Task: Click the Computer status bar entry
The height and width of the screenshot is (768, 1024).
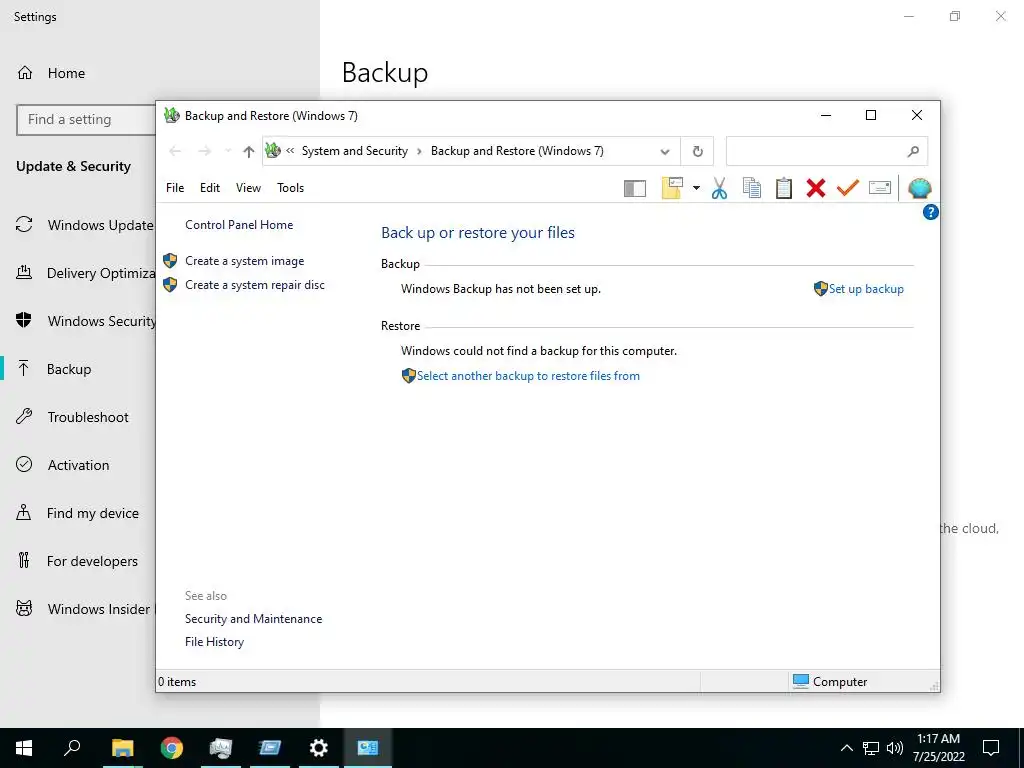Action: click(x=830, y=682)
